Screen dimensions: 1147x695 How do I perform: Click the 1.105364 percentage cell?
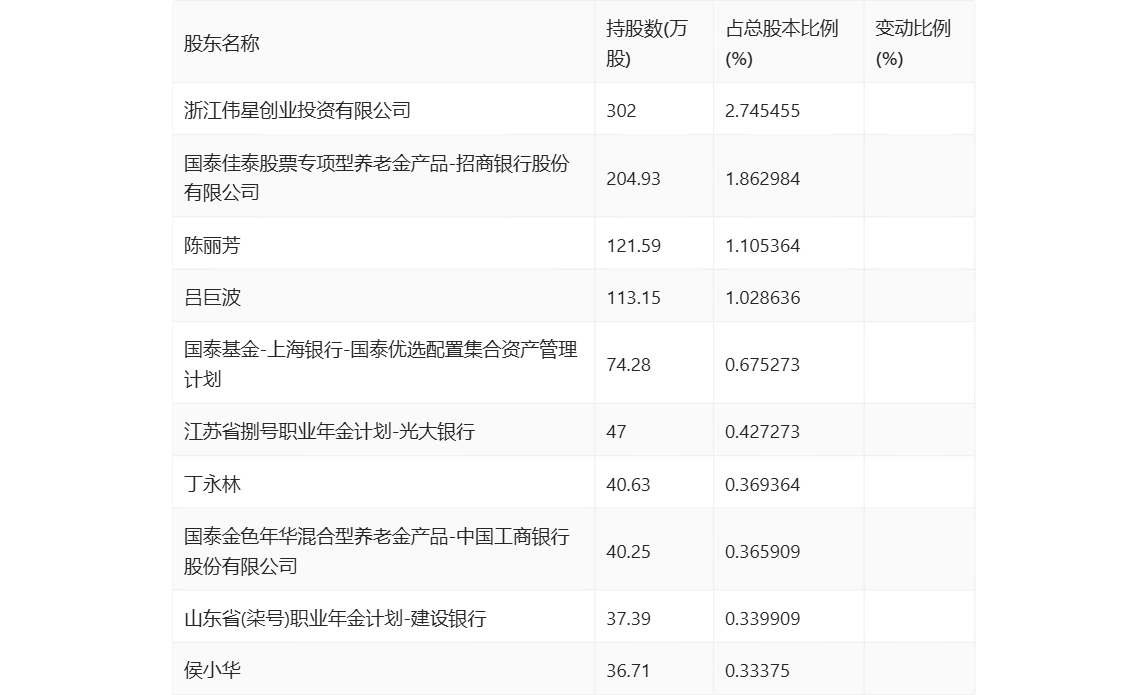click(x=762, y=246)
